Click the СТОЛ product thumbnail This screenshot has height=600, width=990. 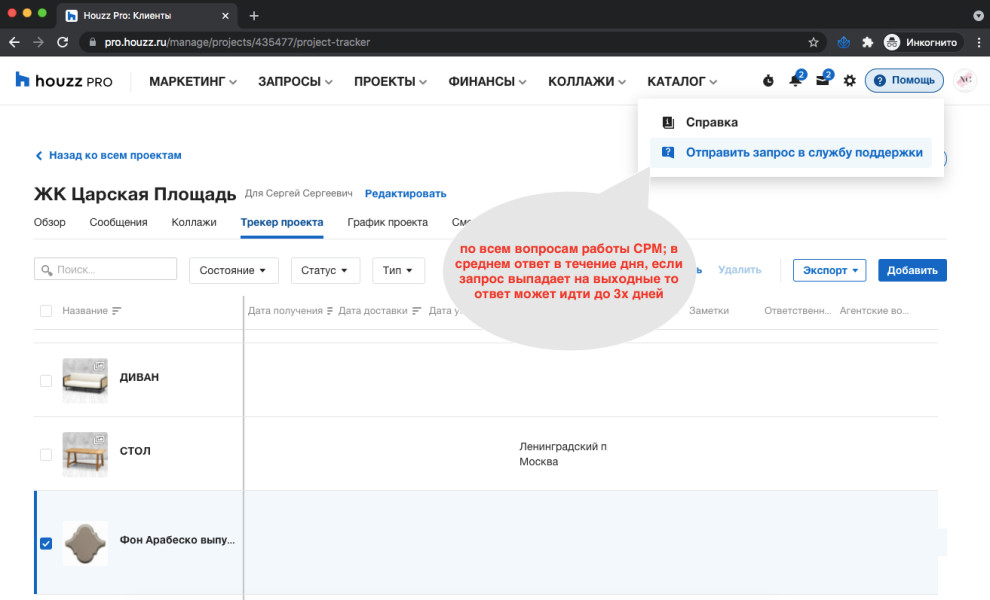click(85, 454)
